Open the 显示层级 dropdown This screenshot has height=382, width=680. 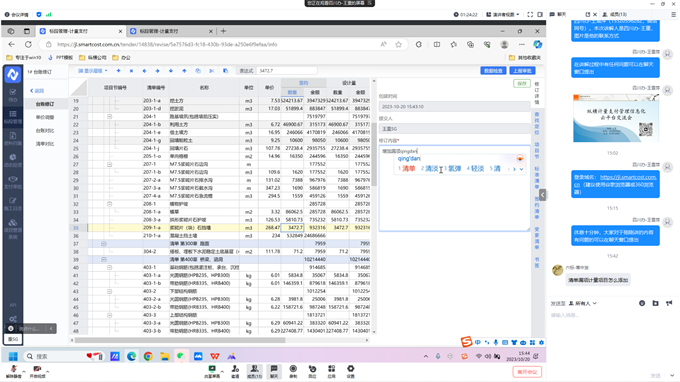coord(93,71)
